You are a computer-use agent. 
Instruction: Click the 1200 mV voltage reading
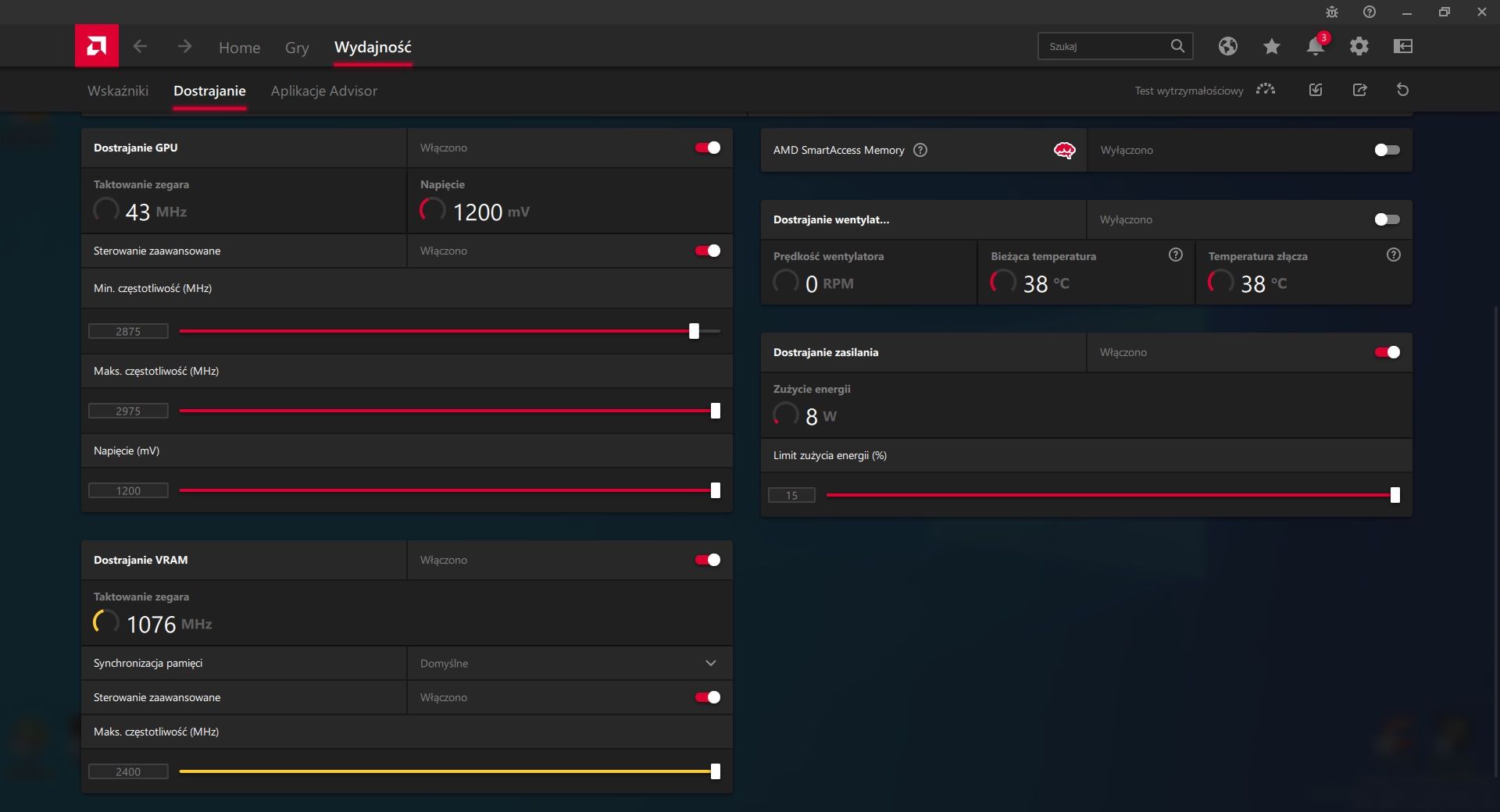(491, 212)
